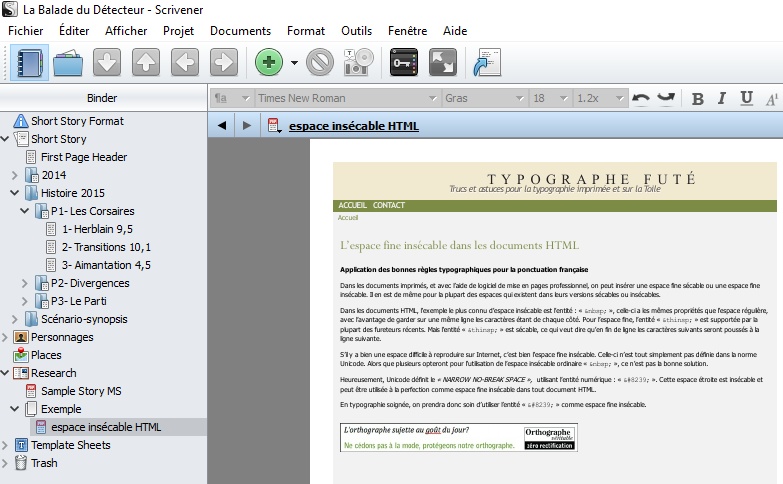Toggle Italic formatting
Viewport: 783px width, 484px height.
tap(722, 99)
